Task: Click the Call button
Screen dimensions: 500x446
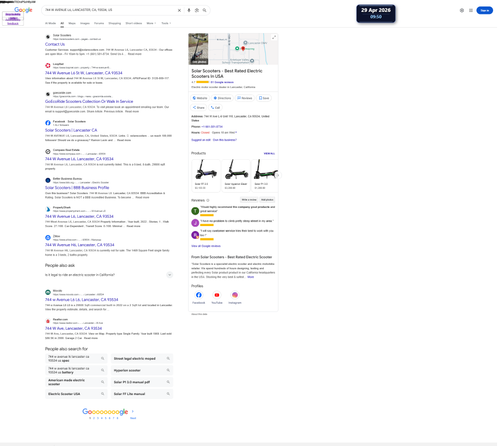Action: pyautogui.click(x=215, y=107)
